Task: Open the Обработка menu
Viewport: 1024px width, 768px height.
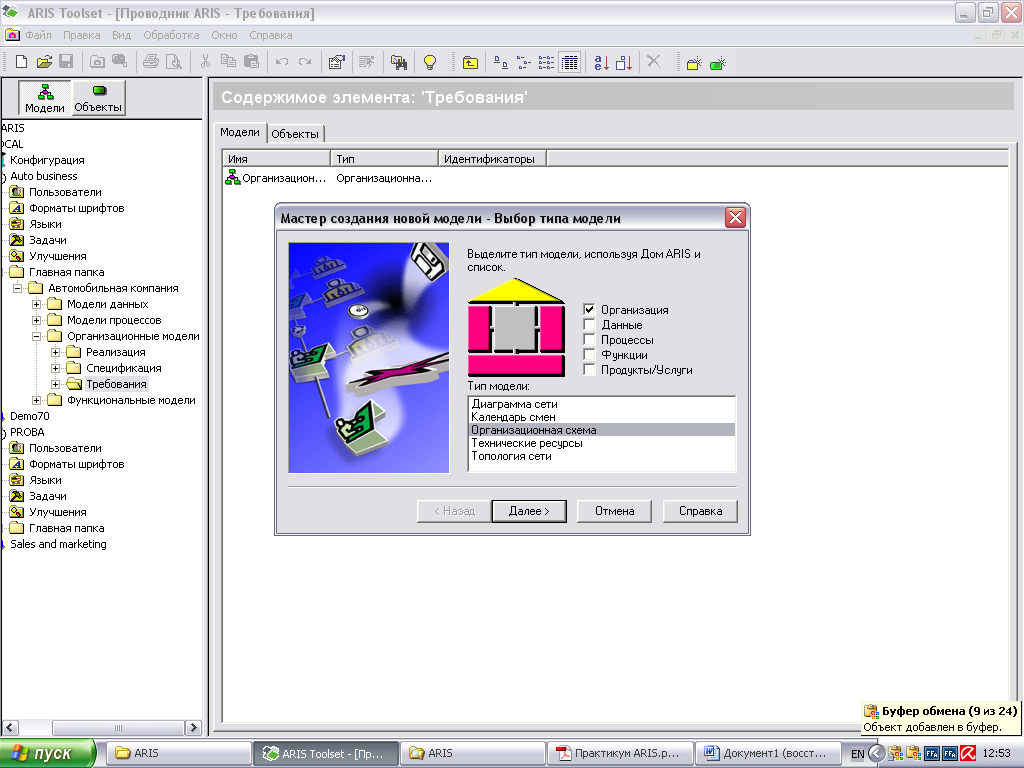Action: [x=171, y=35]
